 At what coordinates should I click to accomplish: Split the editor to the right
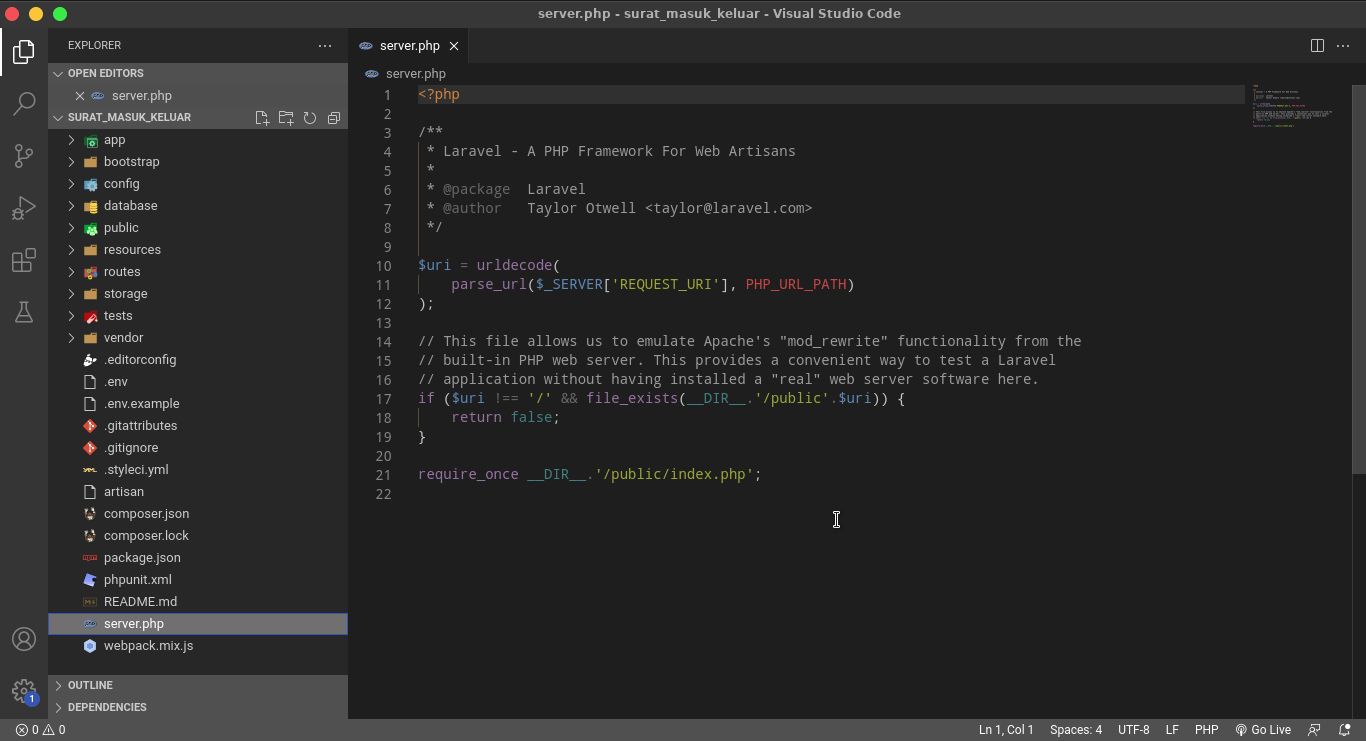[x=1318, y=46]
